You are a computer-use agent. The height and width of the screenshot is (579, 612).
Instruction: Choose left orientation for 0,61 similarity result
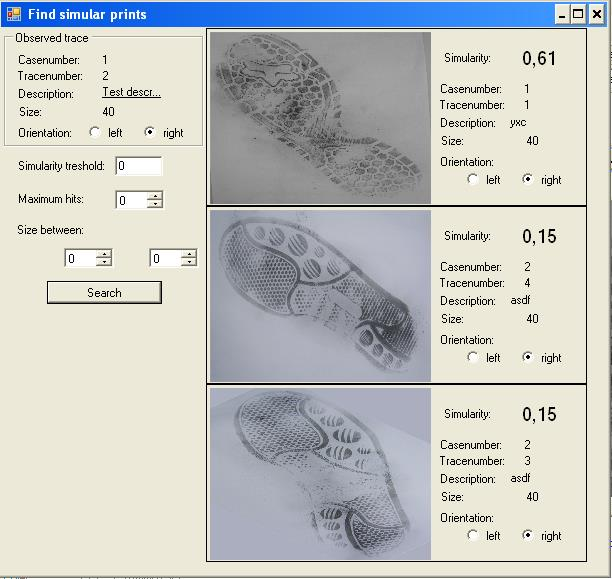point(472,179)
